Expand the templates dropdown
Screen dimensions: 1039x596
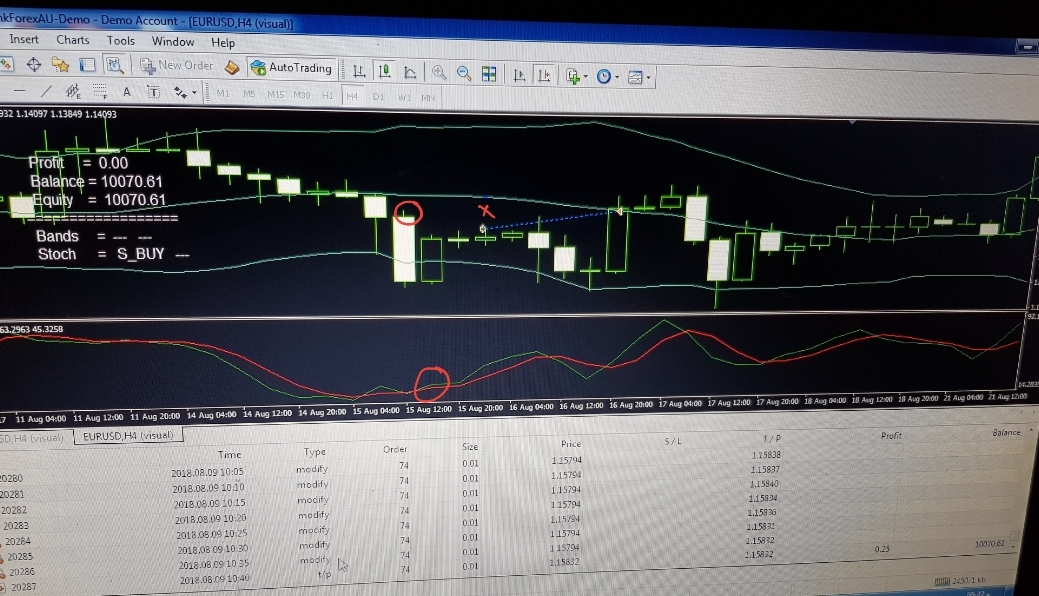[638, 78]
